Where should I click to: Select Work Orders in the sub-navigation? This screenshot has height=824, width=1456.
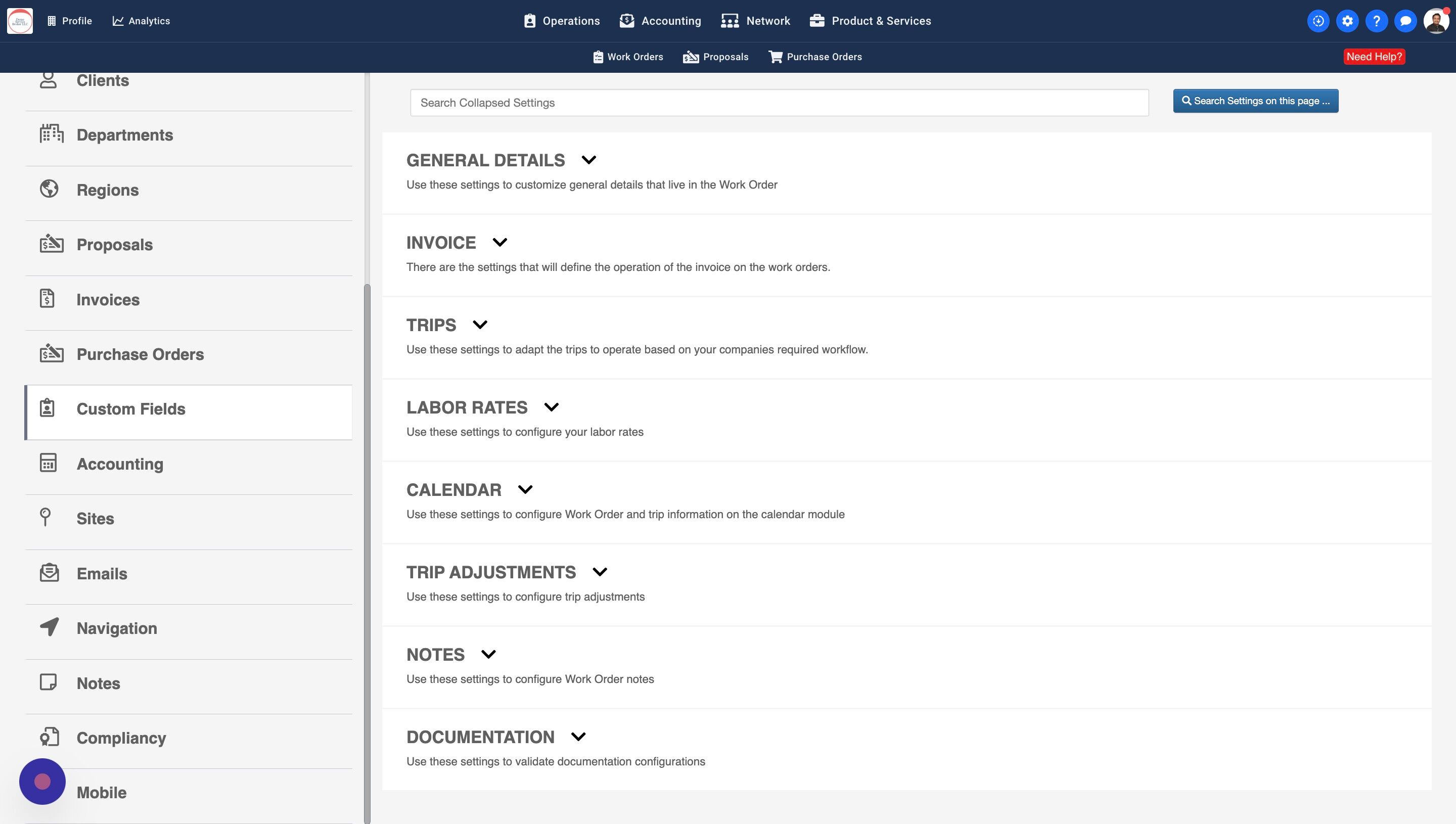pyautogui.click(x=627, y=57)
